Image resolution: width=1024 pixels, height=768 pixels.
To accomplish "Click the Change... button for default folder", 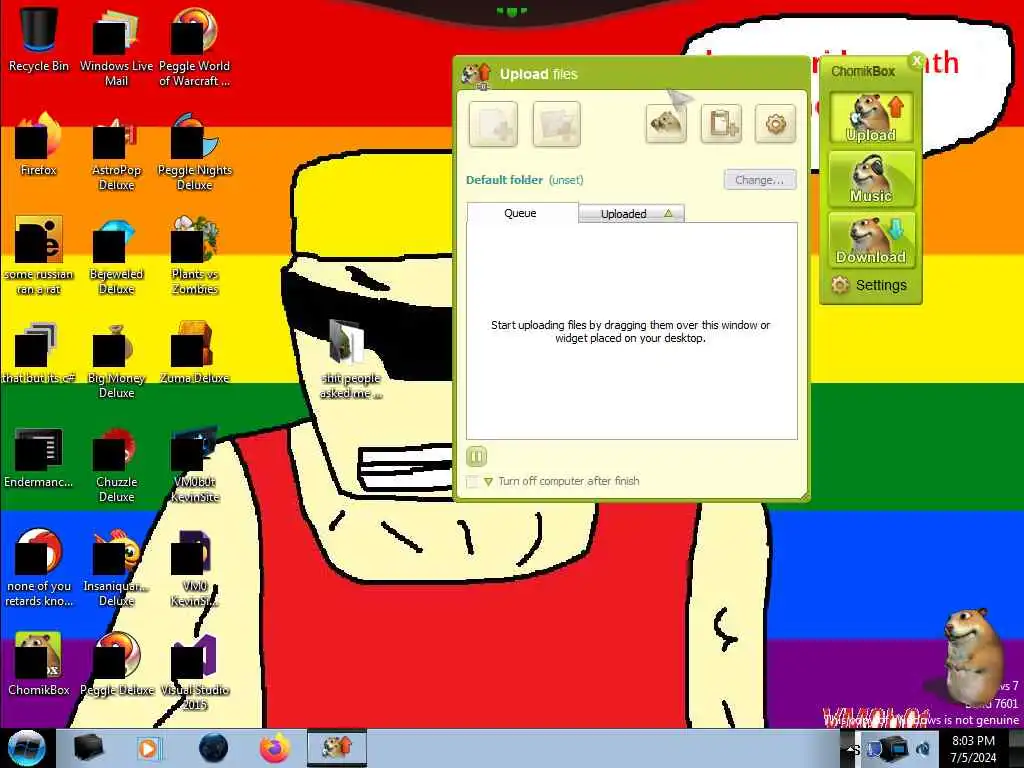I will point(760,180).
